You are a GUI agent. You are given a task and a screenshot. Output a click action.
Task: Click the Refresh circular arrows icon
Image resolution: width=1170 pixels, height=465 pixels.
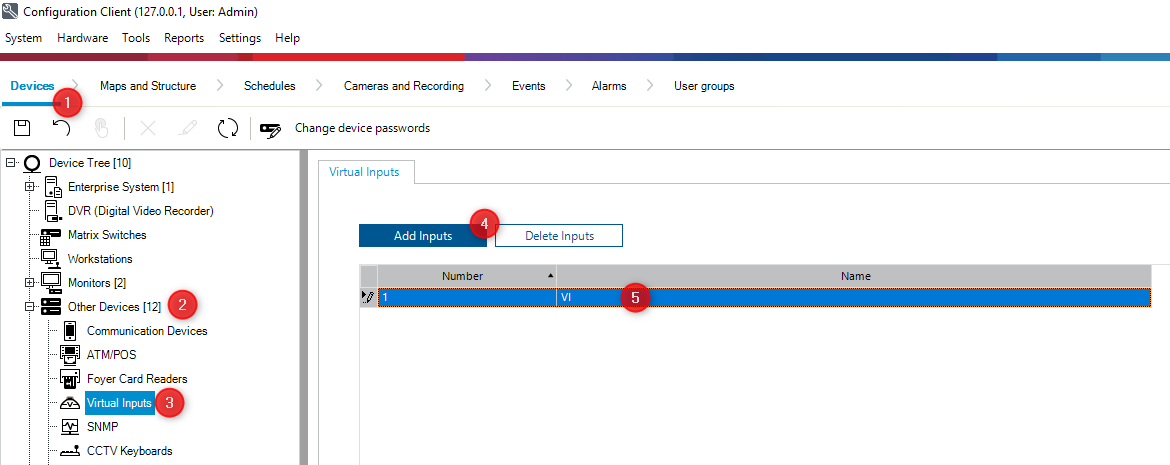227,128
